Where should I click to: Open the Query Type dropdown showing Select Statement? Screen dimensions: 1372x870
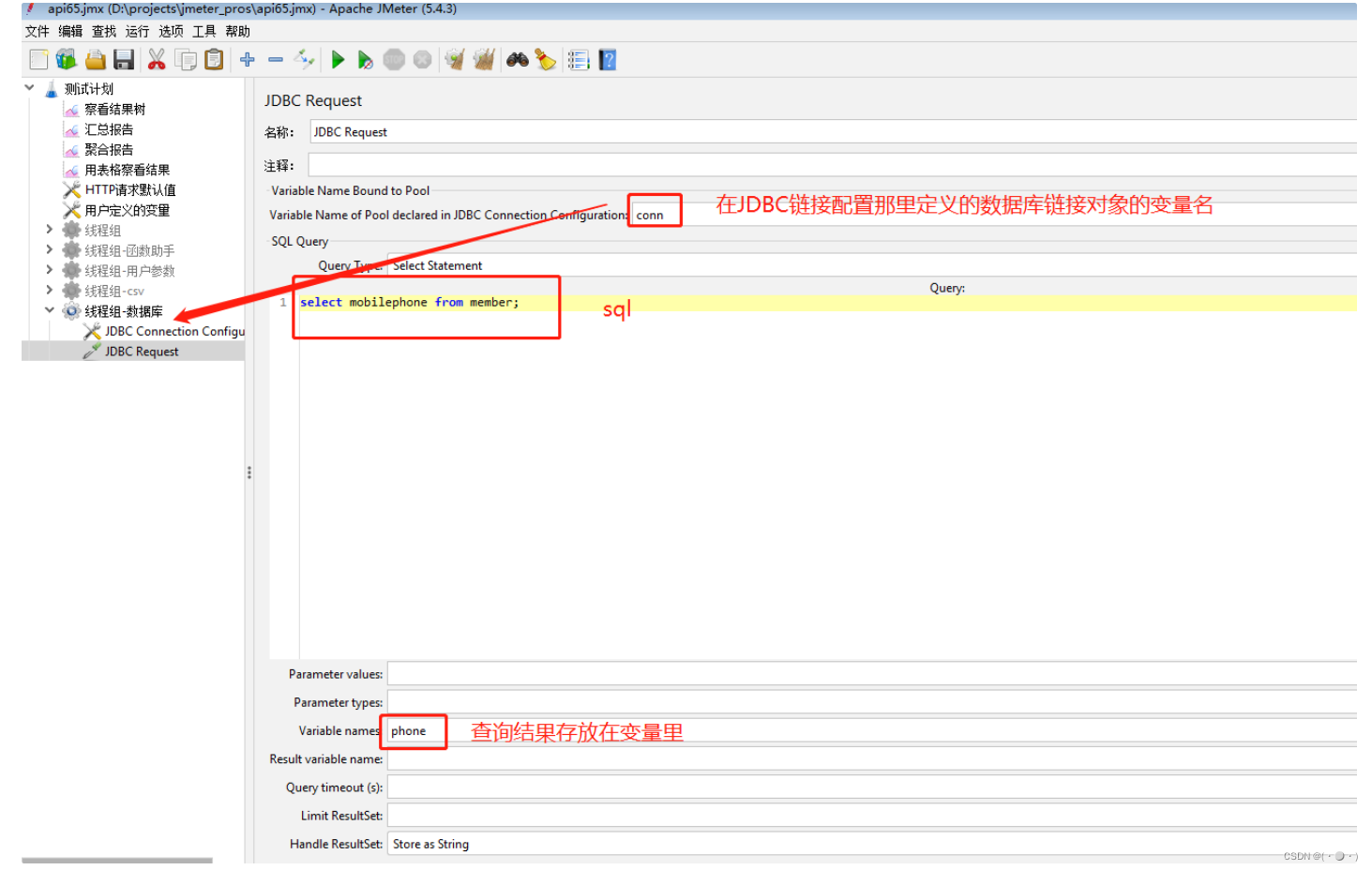tap(872, 265)
